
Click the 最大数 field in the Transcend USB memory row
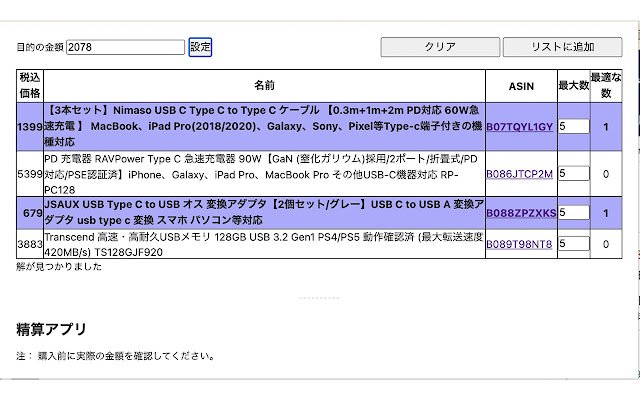pyautogui.click(x=574, y=244)
